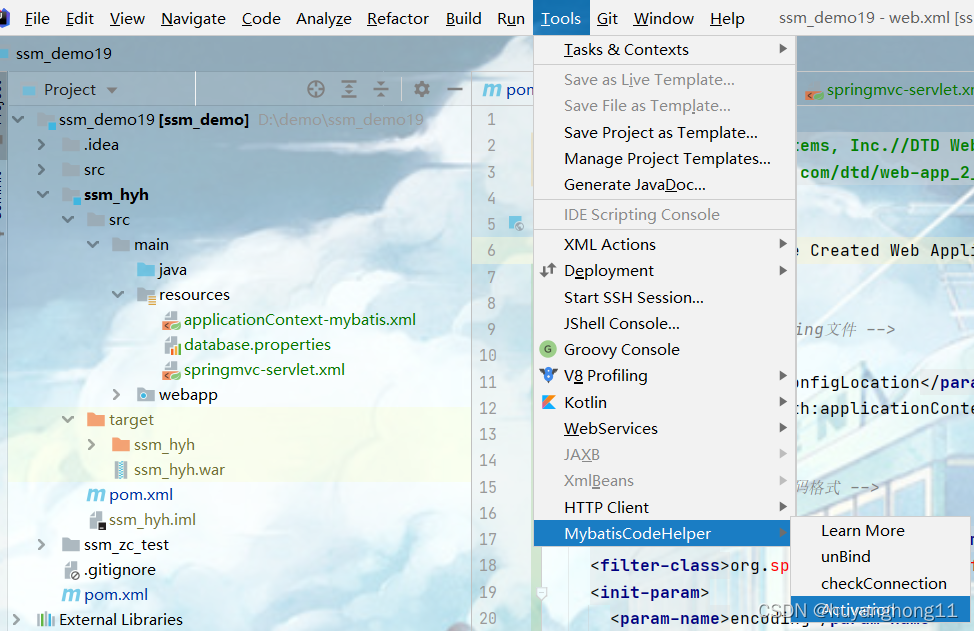Open WebServices submenu
The height and width of the screenshot is (631, 974).
[664, 429]
